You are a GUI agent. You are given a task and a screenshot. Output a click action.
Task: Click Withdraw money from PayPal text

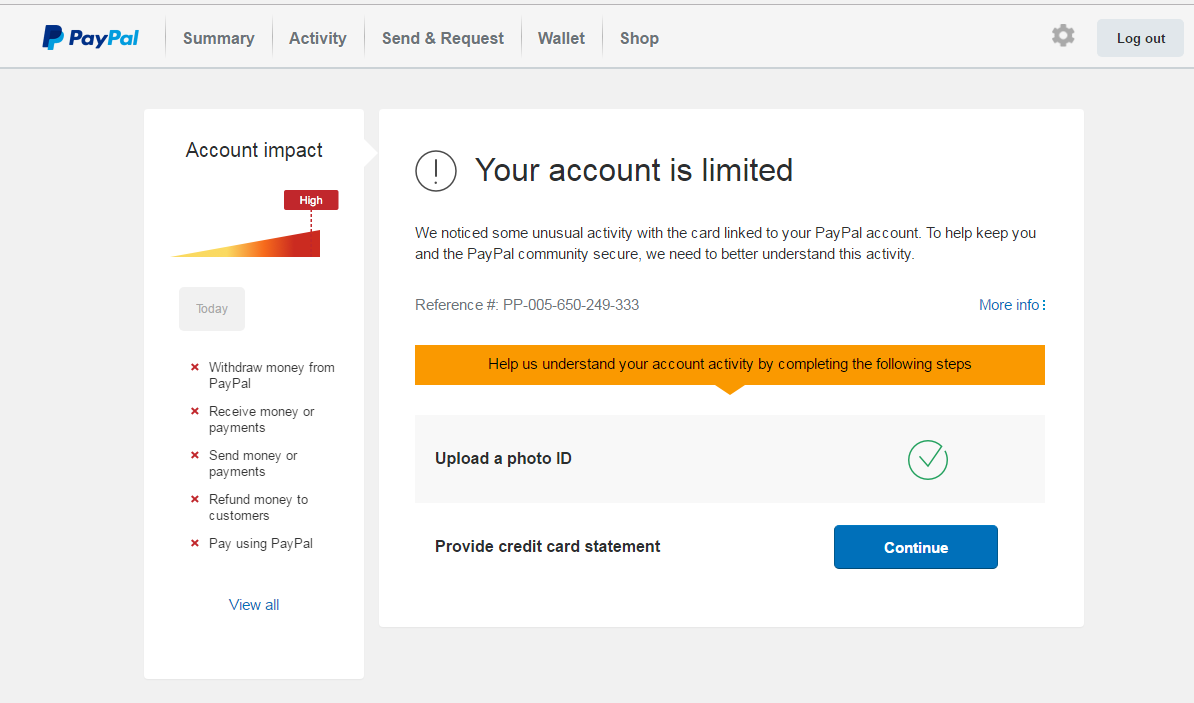272,375
